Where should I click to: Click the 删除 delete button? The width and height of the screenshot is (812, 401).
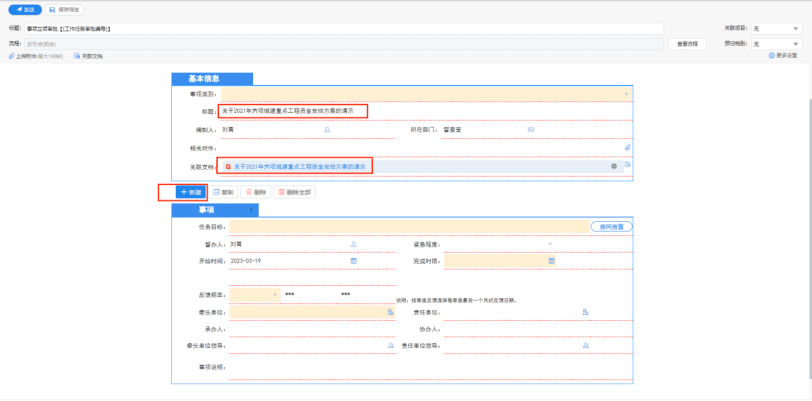256,192
